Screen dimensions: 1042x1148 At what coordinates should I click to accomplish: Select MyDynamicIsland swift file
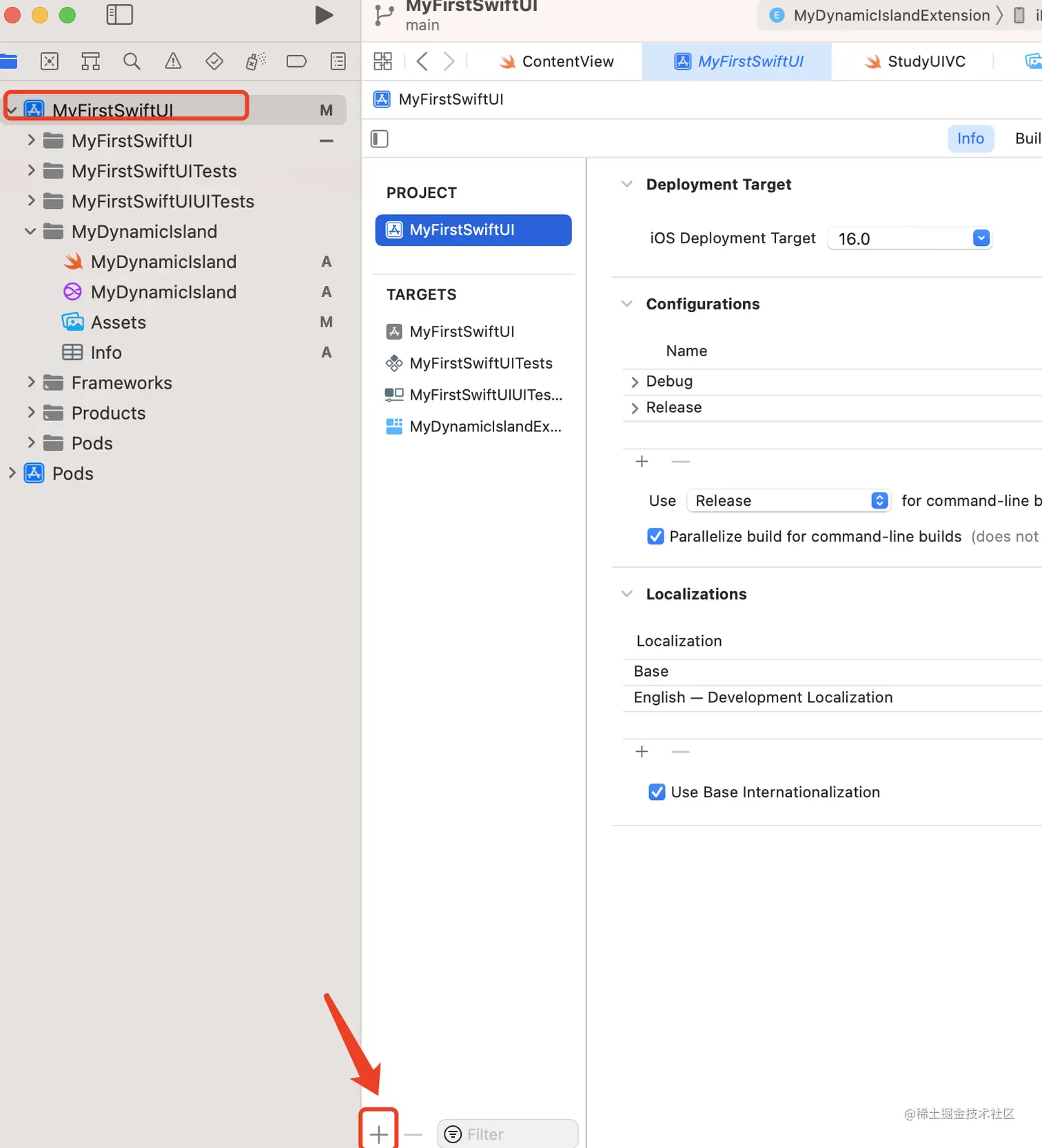pyautogui.click(x=163, y=262)
